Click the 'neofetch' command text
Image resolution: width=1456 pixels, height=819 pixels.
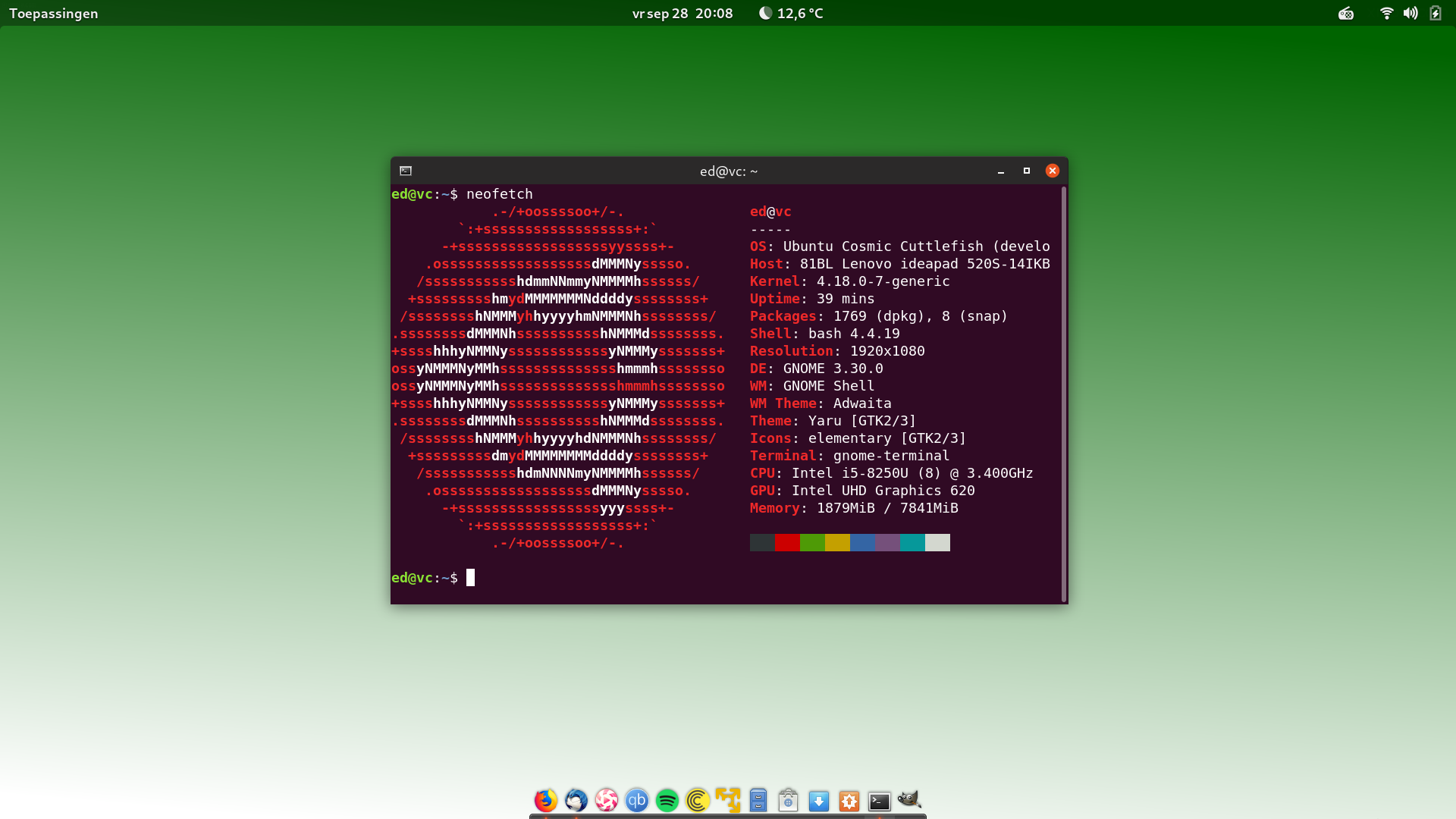pyautogui.click(x=500, y=194)
